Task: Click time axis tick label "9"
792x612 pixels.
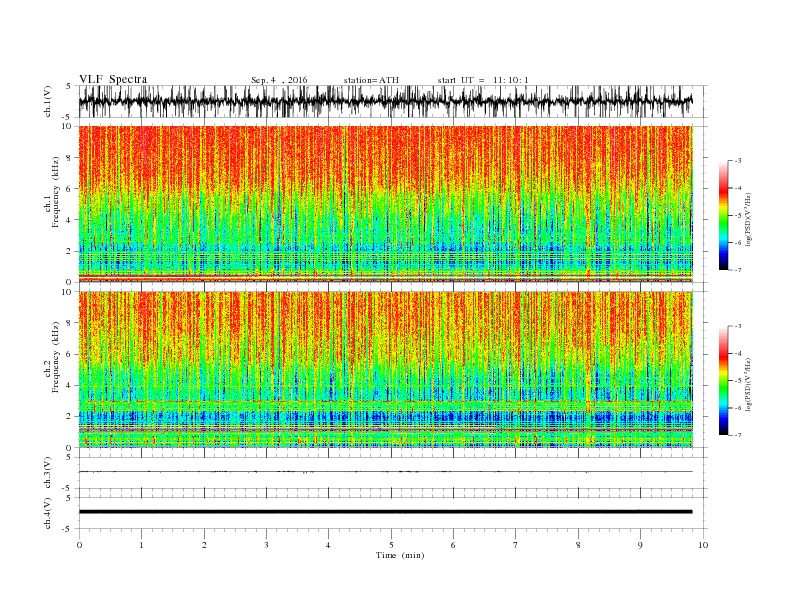Action: click(640, 545)
